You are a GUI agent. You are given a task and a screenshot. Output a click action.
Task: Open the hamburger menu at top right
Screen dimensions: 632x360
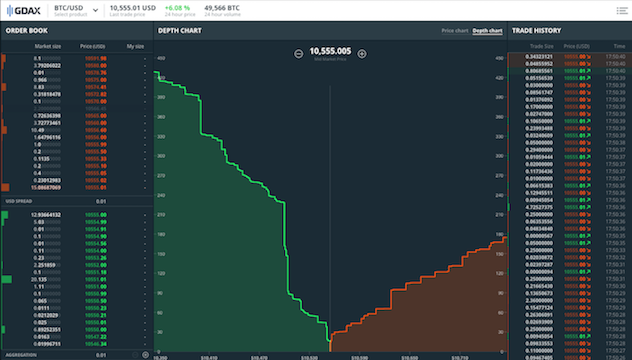pos(622,10)
